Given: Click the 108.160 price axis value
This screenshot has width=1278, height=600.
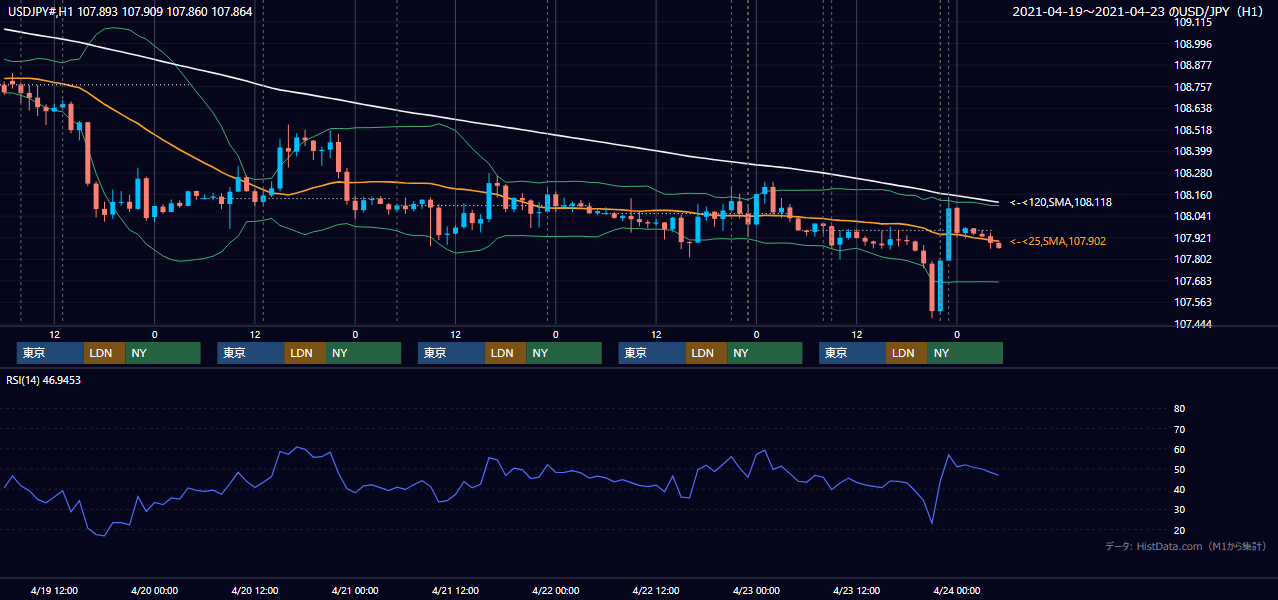Looking at the screenshot, I should coord(1193,195).
